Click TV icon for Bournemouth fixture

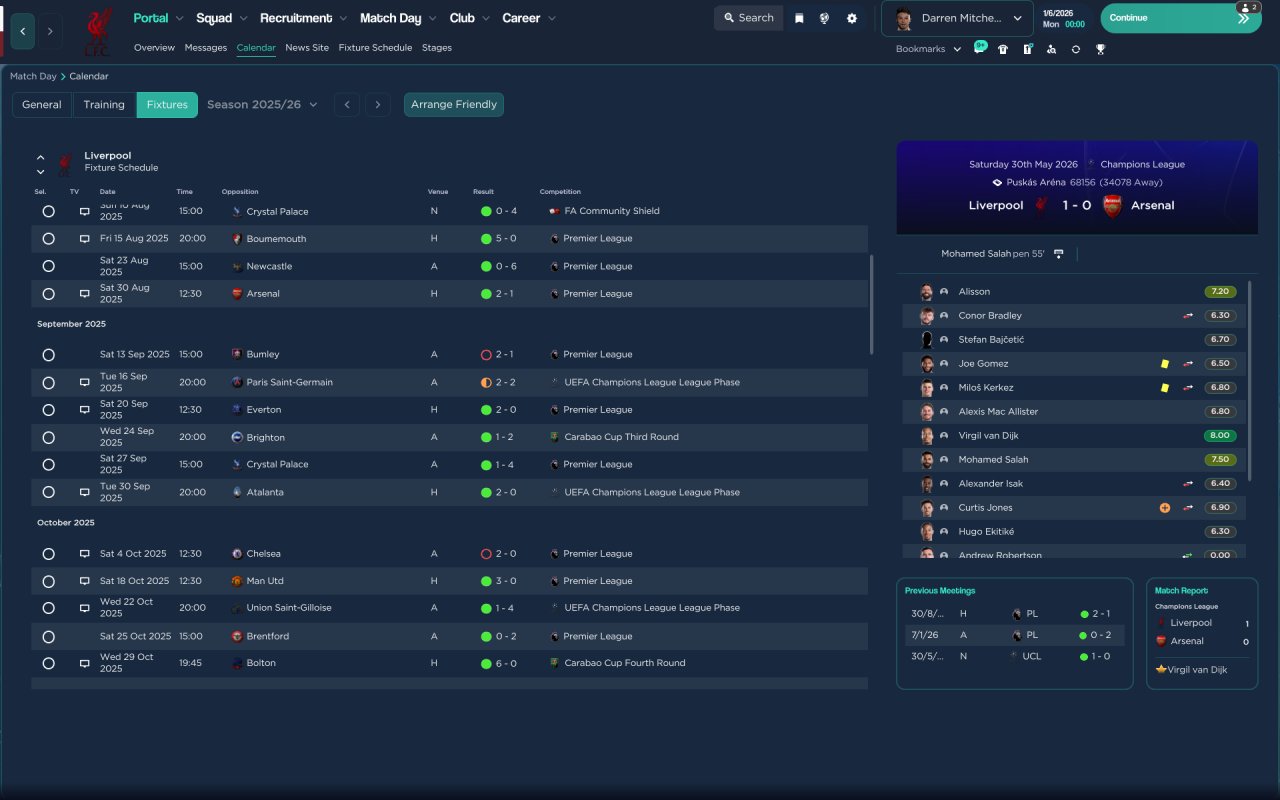click(84, 239)
